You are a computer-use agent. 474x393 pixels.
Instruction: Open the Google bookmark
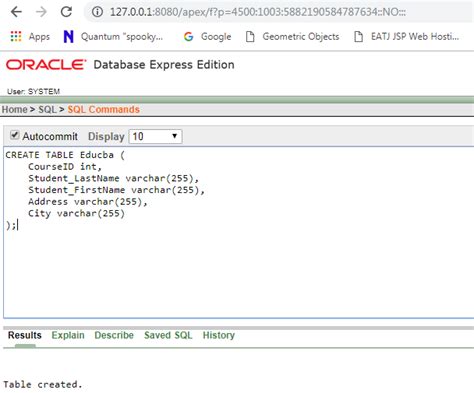pyautogui.click(x=207, y=36)
